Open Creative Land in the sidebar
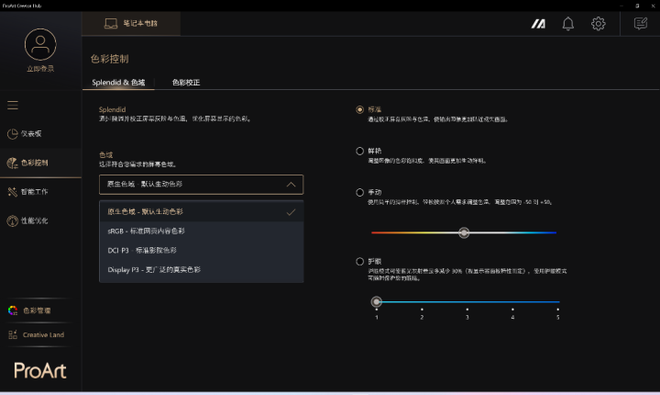Screen dimensions: 660x395 pyautogui.click(x=36, y=335)
